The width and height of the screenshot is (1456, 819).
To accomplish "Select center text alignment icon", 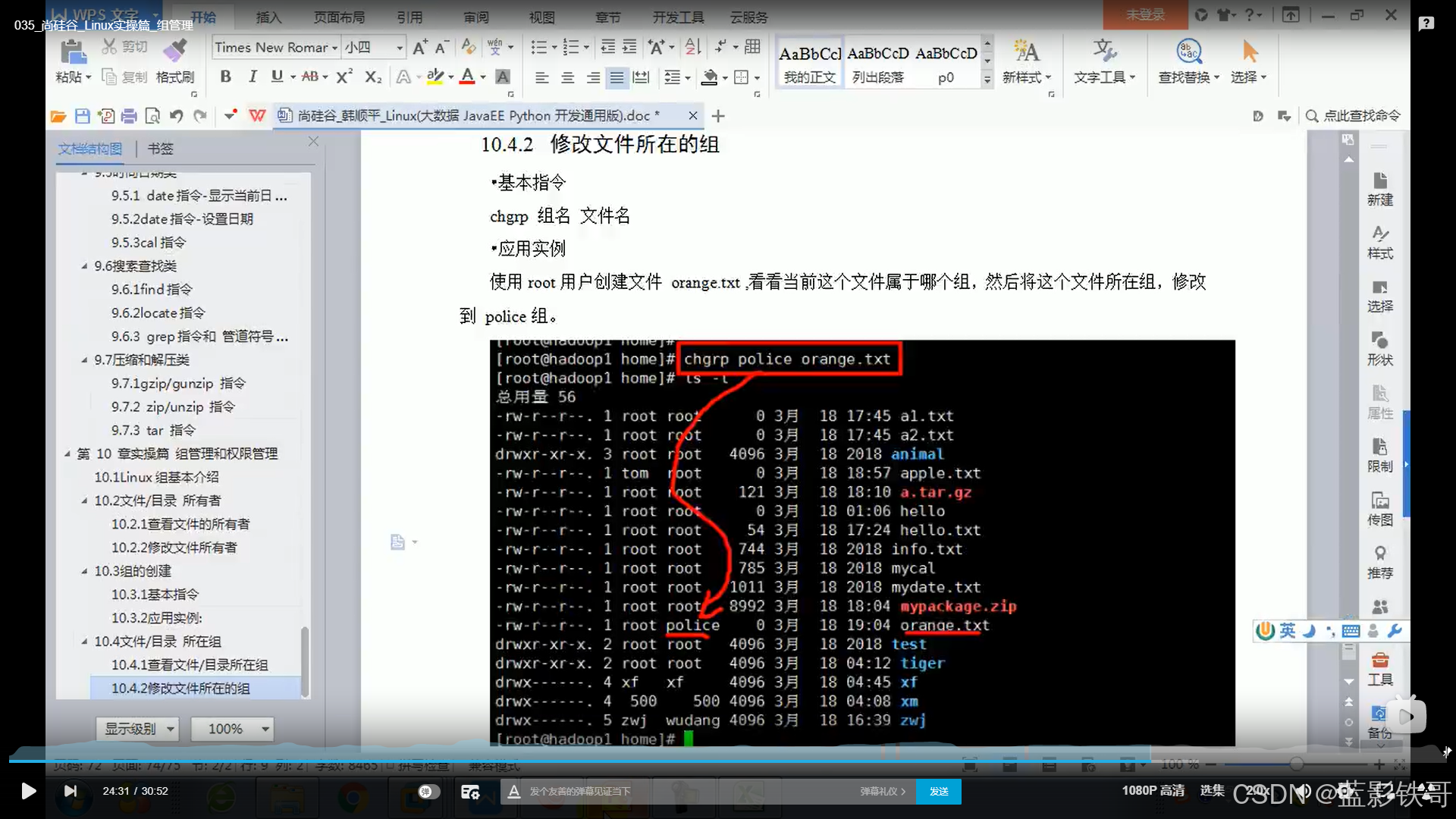I will (567, 77).
